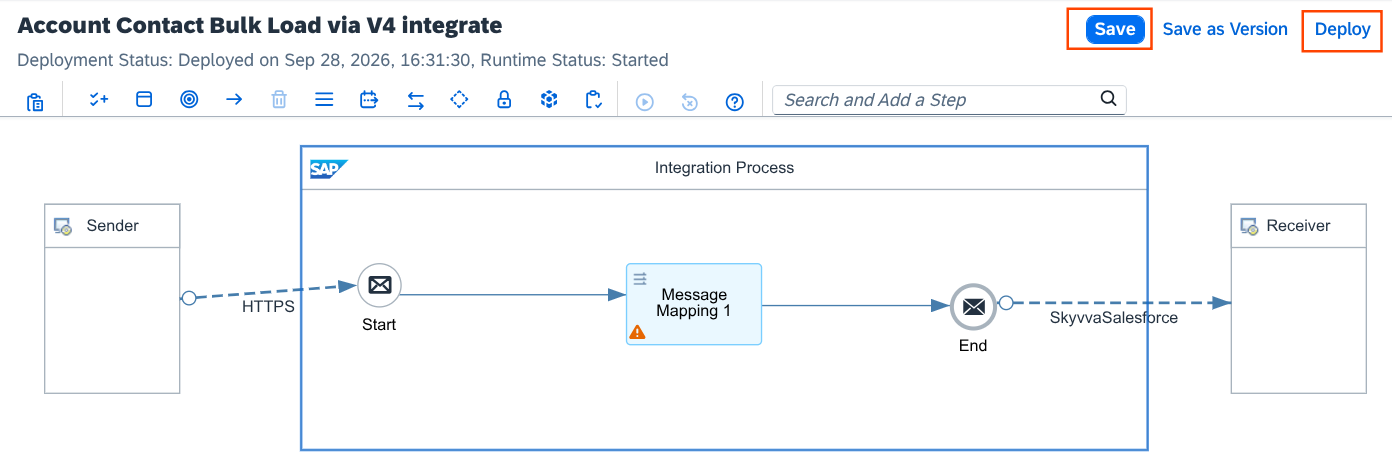Image resolution: width=1392 pixels, height=470 pixels.
Task: Click warning triangle on Message Mapping 1
Action: click(x=638, y=332)
